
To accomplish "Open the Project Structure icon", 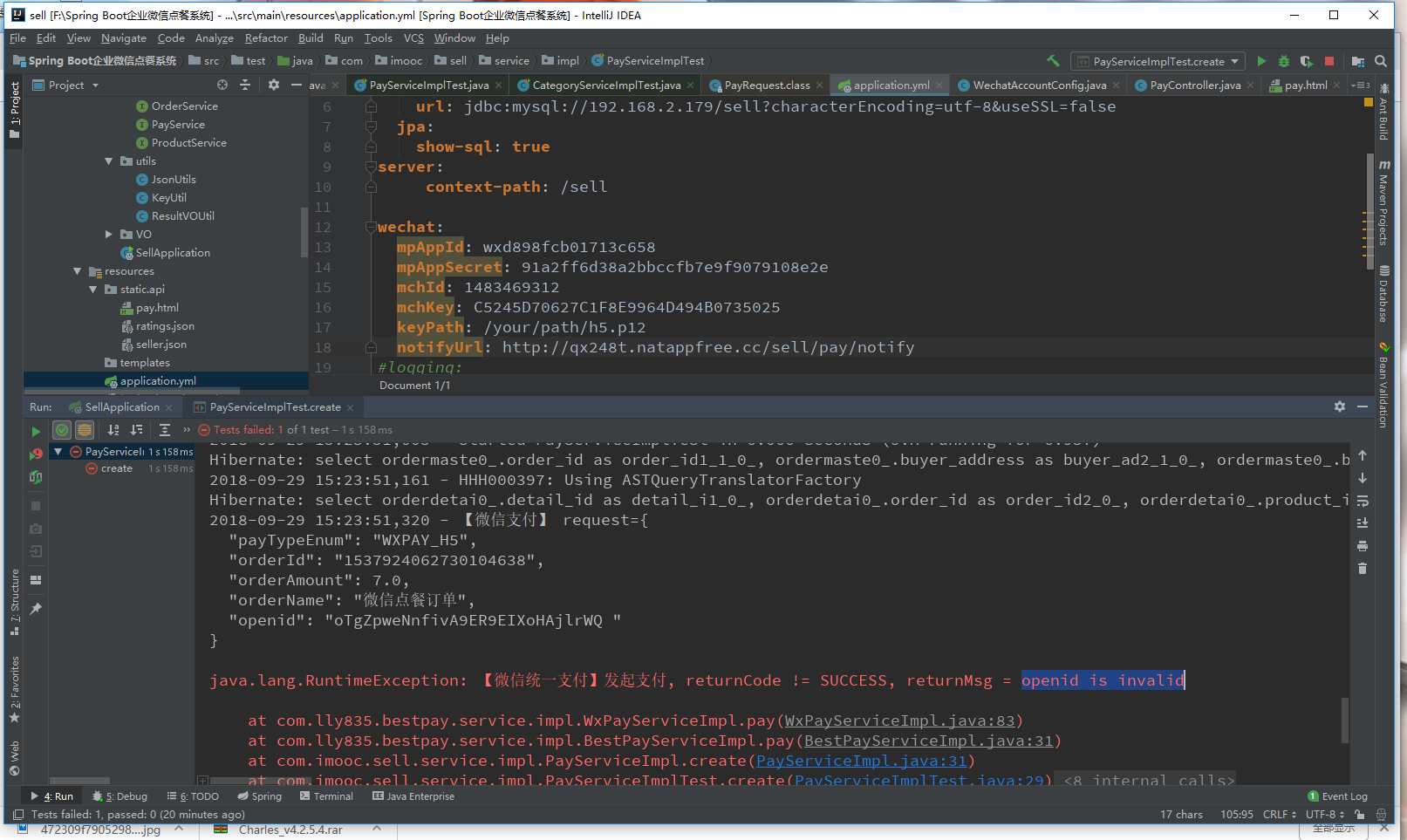I will coord(1357,61).
